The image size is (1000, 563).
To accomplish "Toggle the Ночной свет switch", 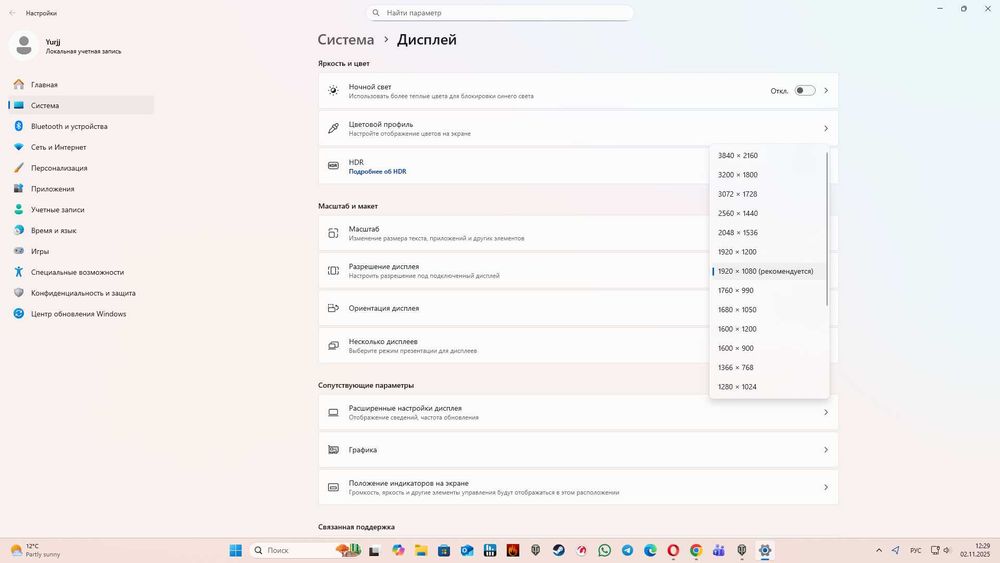I will (805, 91).
